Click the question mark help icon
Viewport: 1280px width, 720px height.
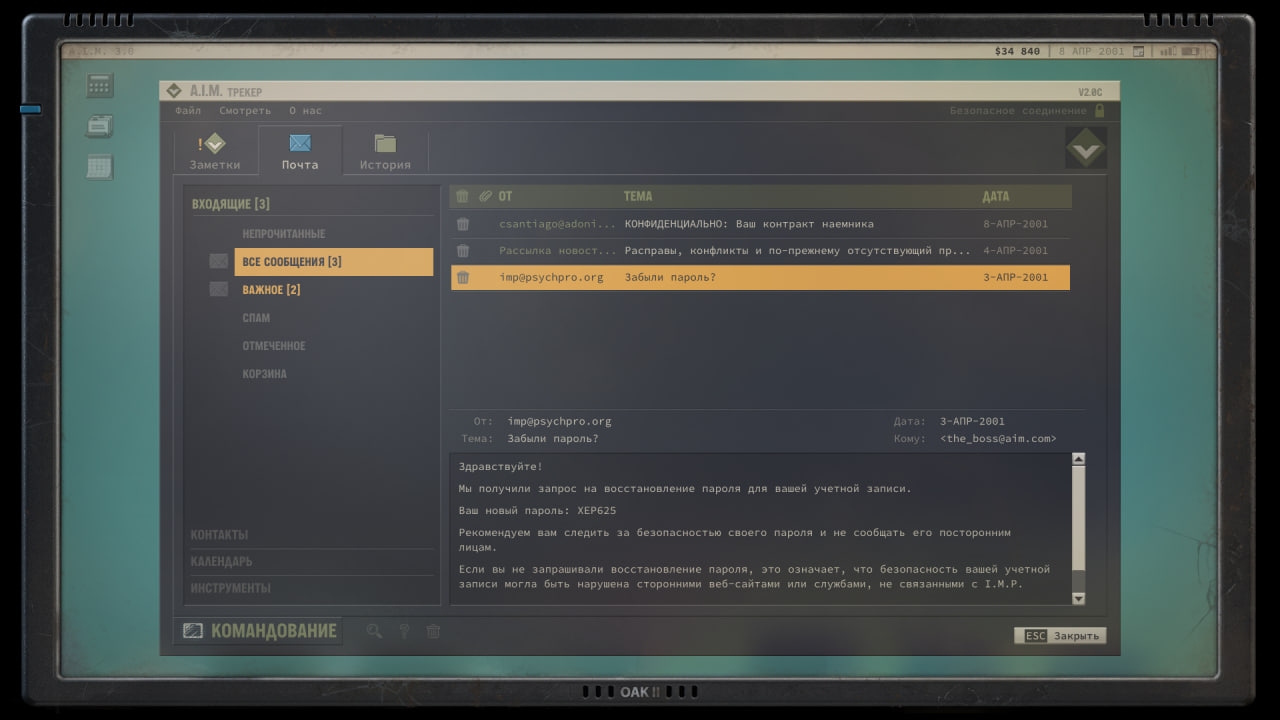pos(404,631)
